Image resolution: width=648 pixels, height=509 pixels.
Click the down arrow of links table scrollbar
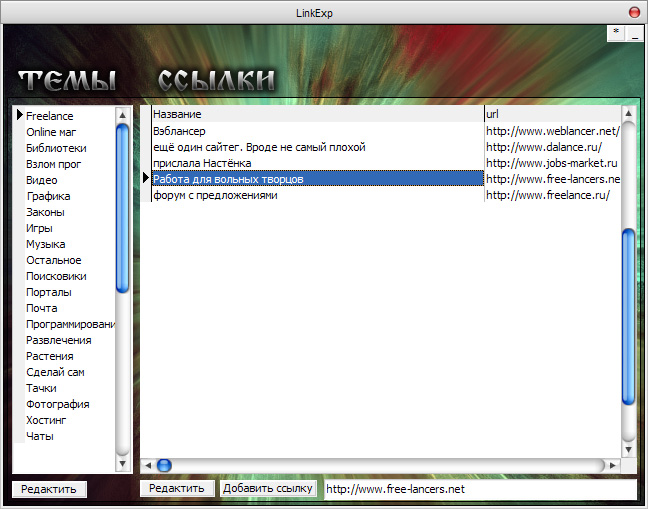tap(629, 450)
